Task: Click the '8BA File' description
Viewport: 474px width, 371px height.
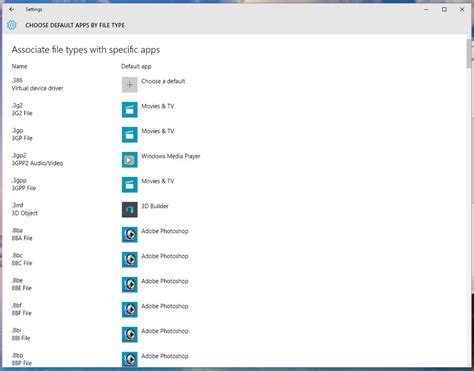Action: tap(22, 238)
